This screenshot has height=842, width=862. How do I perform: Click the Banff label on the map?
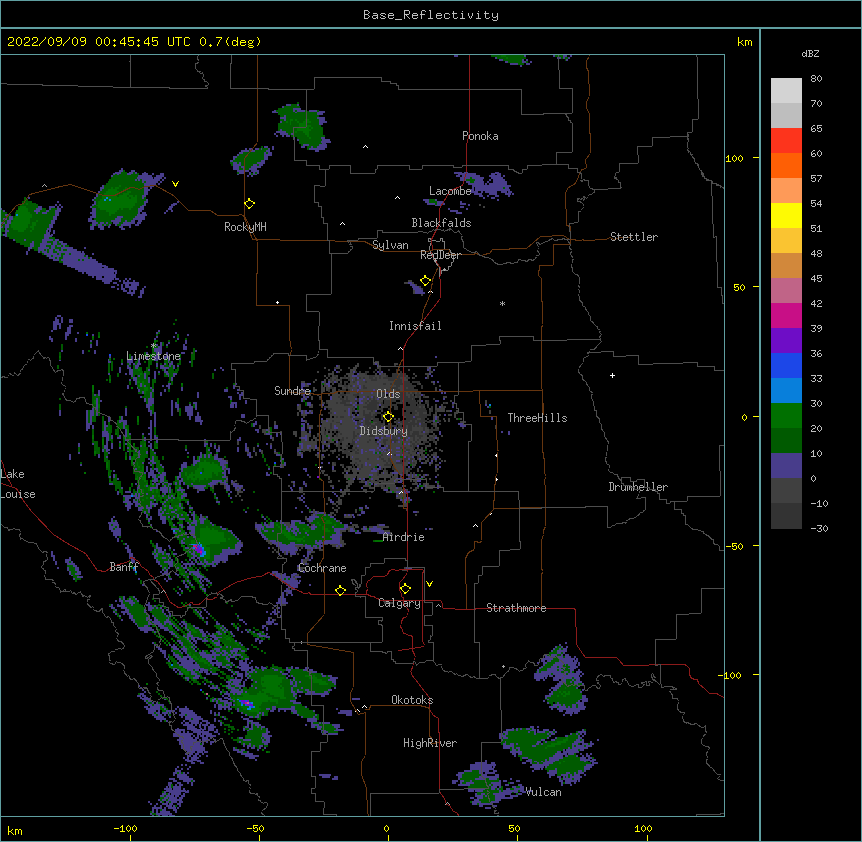[124, 567]
